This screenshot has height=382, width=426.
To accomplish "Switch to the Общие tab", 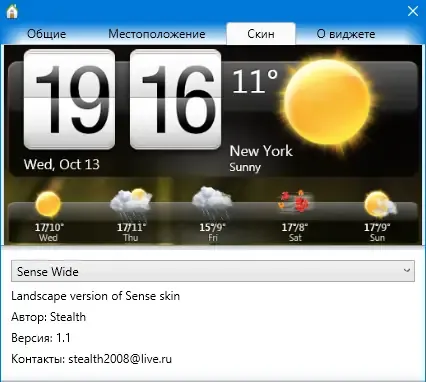I will [46, 34].
